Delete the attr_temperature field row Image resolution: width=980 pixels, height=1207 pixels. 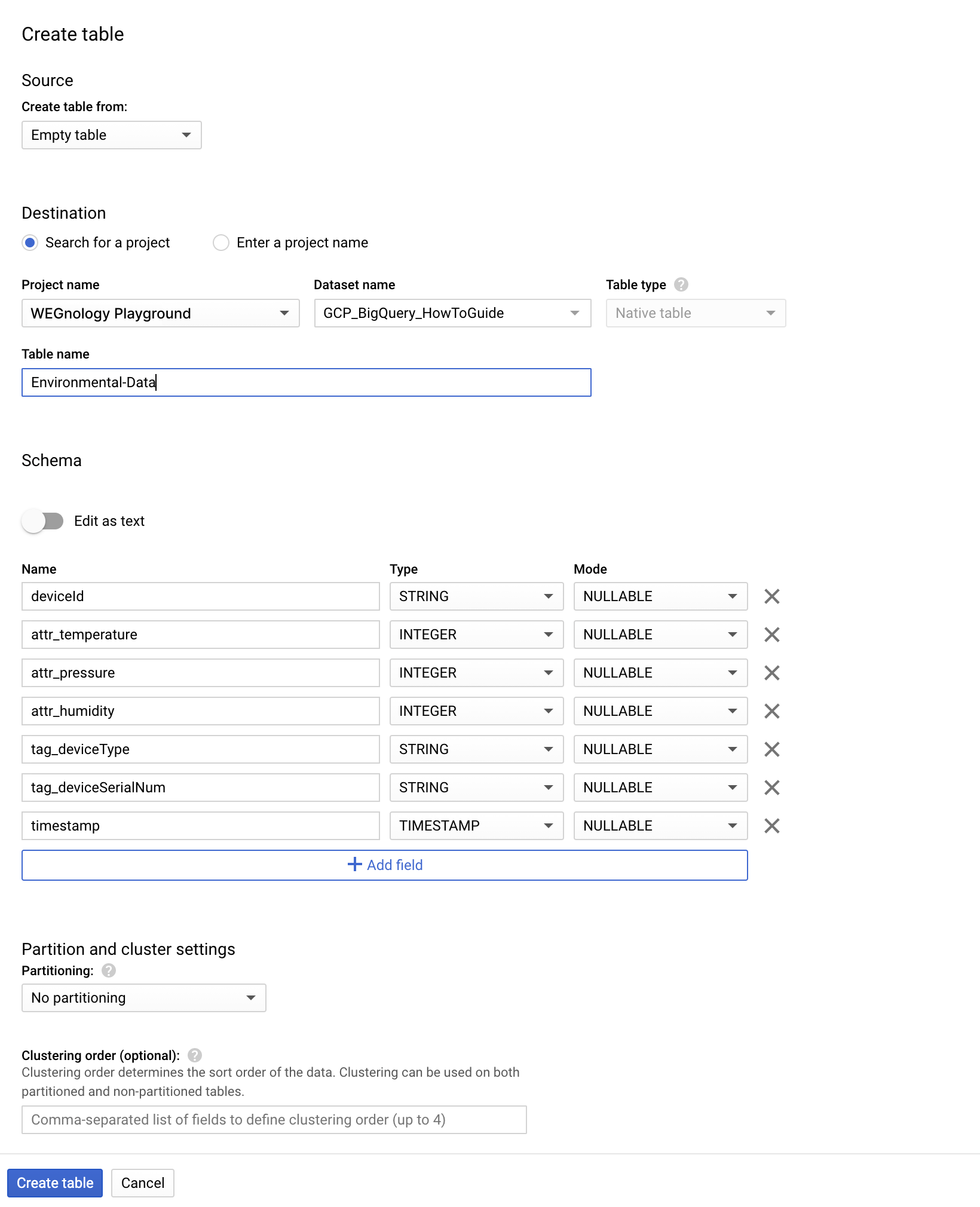click(771, 635)
